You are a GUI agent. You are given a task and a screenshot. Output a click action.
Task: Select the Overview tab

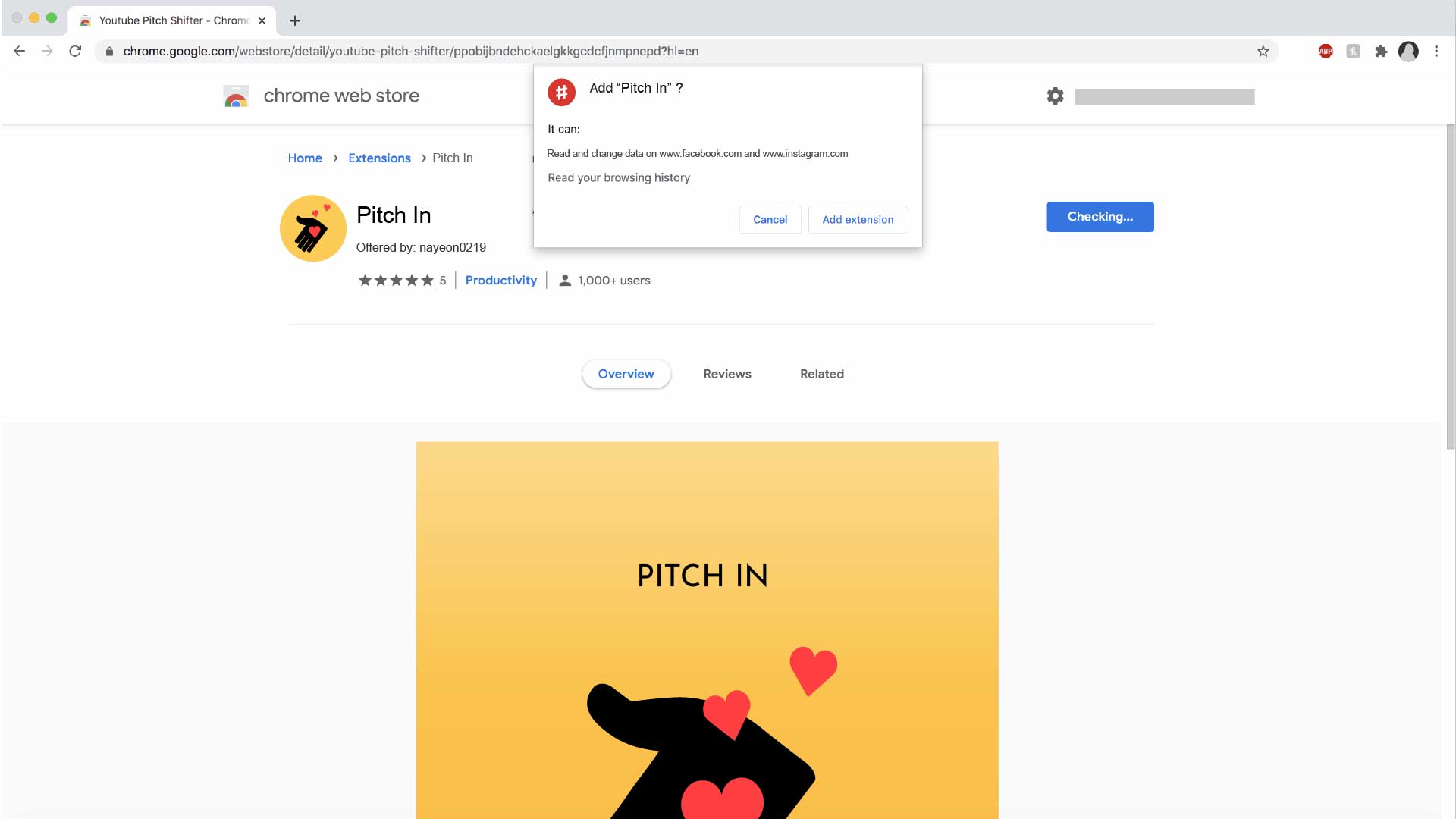[626, 374]
